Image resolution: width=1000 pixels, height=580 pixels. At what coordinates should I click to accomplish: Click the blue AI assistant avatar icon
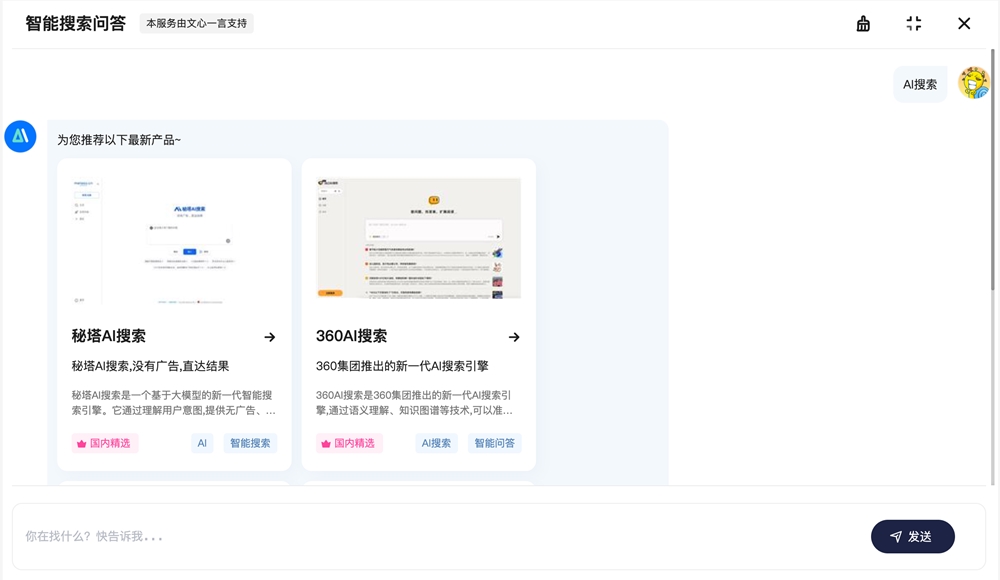click(23, 137)
